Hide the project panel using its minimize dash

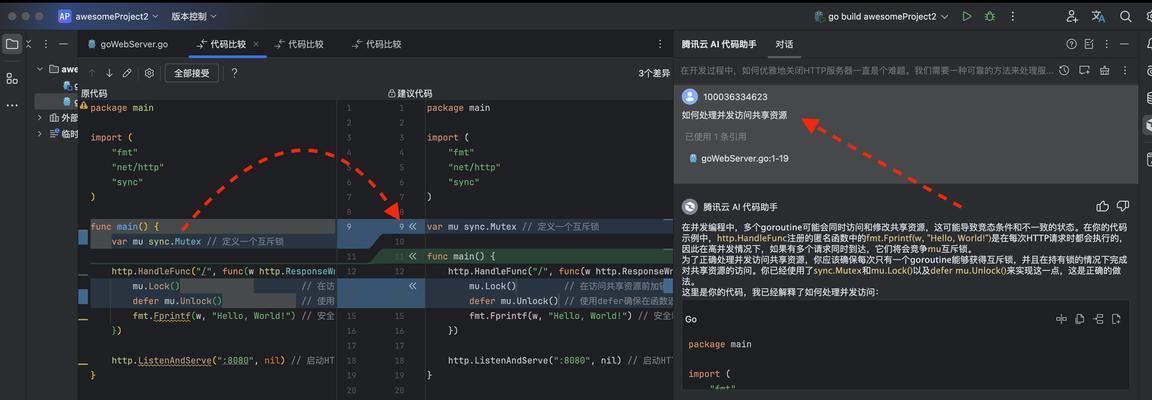(64, 44)
